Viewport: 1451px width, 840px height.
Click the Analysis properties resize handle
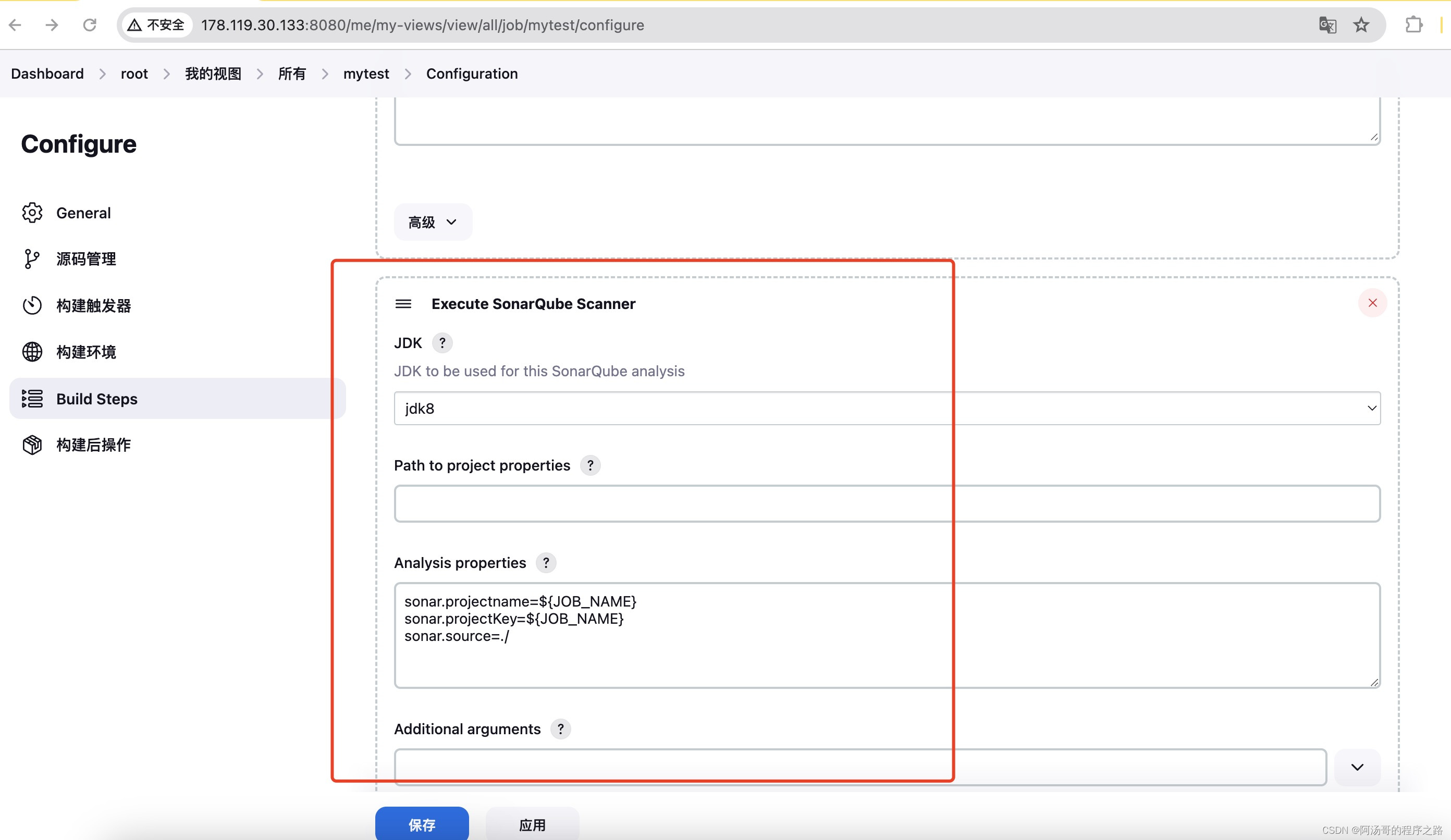click(x=1374, y=682)
